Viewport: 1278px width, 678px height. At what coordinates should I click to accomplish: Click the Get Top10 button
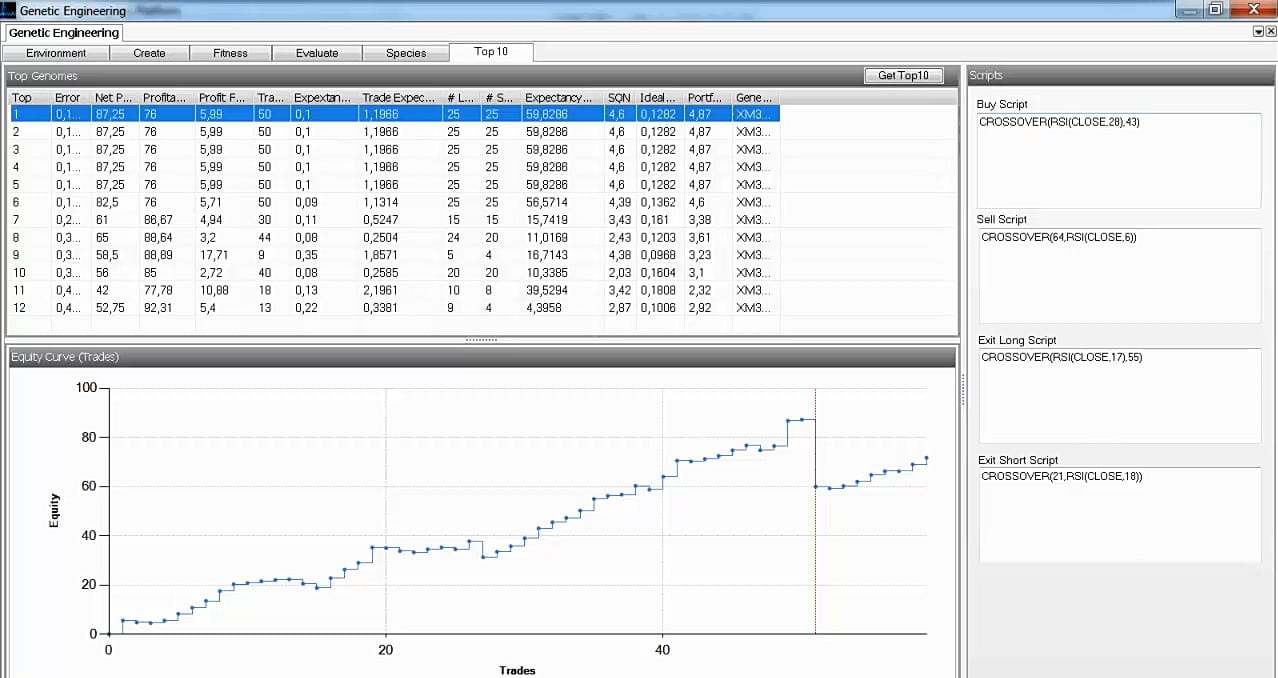pyautogui.click(x=903, y=75)
